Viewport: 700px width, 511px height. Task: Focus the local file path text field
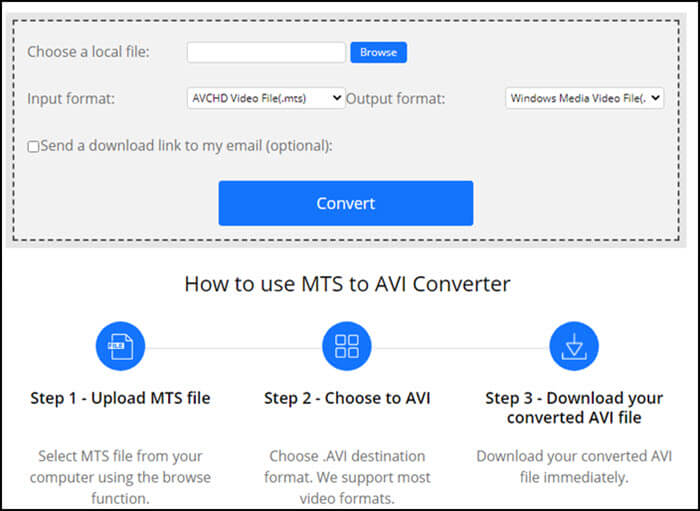[x=266, y=52]
